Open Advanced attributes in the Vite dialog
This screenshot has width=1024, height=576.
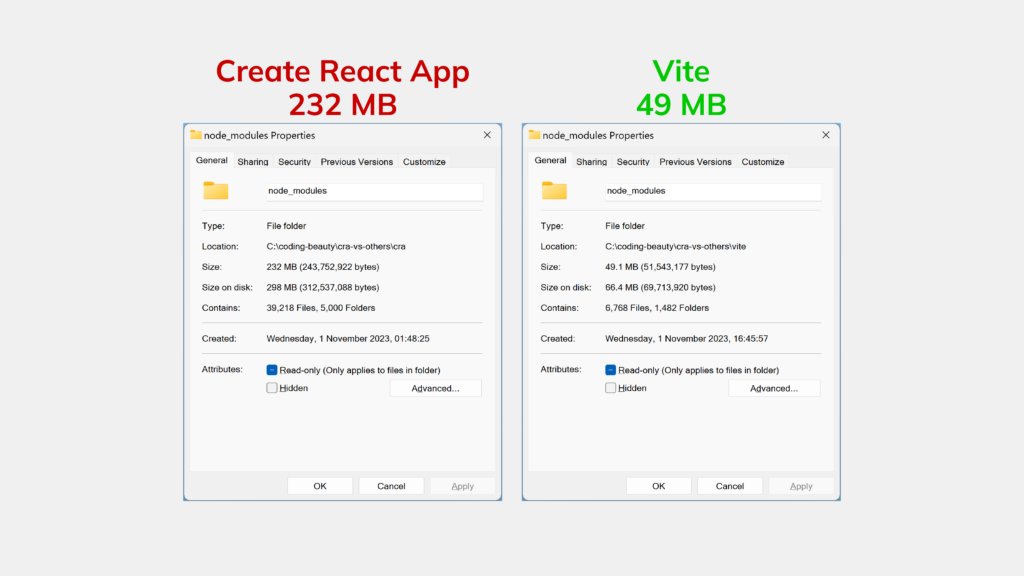coord(774,388)
